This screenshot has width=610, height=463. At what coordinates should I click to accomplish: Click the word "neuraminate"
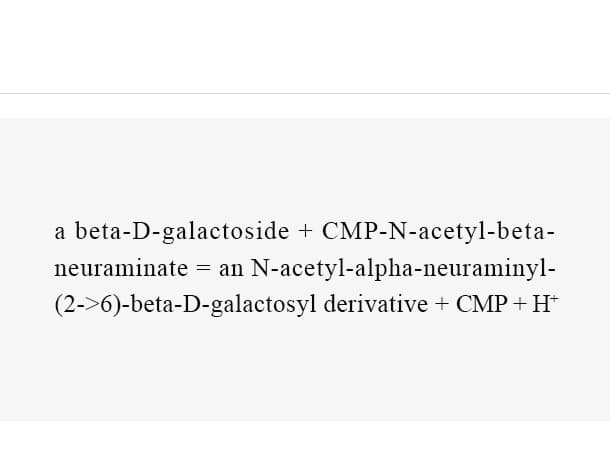tap(121, 268)
